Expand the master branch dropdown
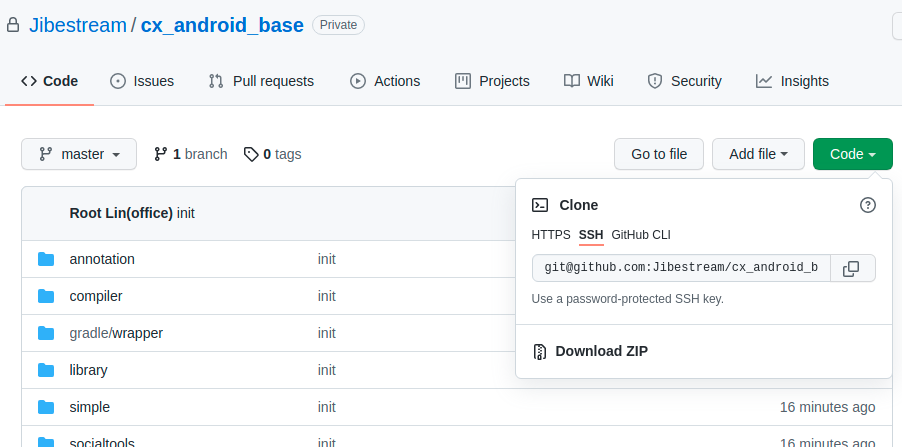The width and height of the screenshot is (902, 447). click(x=79, y=154)
